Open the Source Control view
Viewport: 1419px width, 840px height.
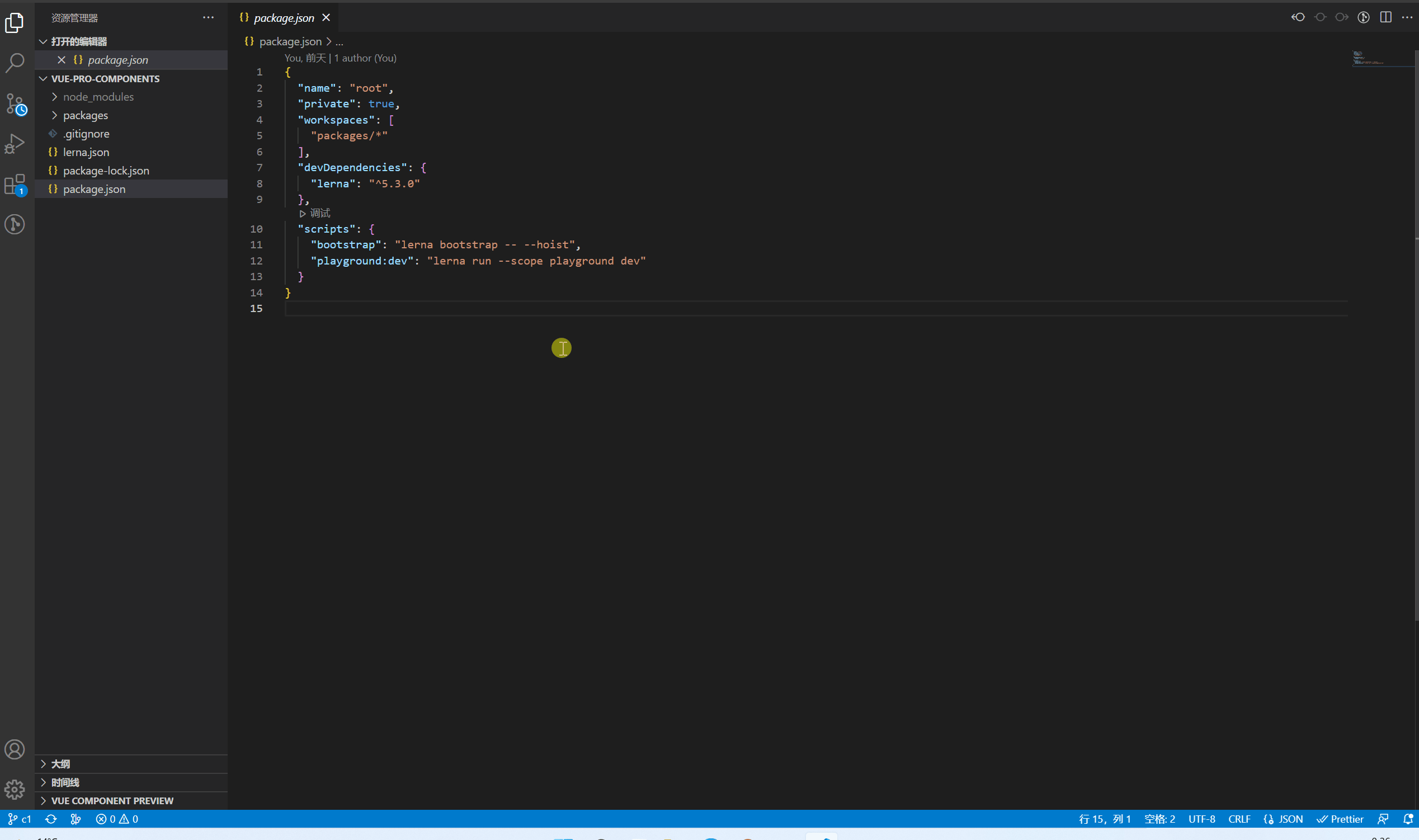point(15,104)
